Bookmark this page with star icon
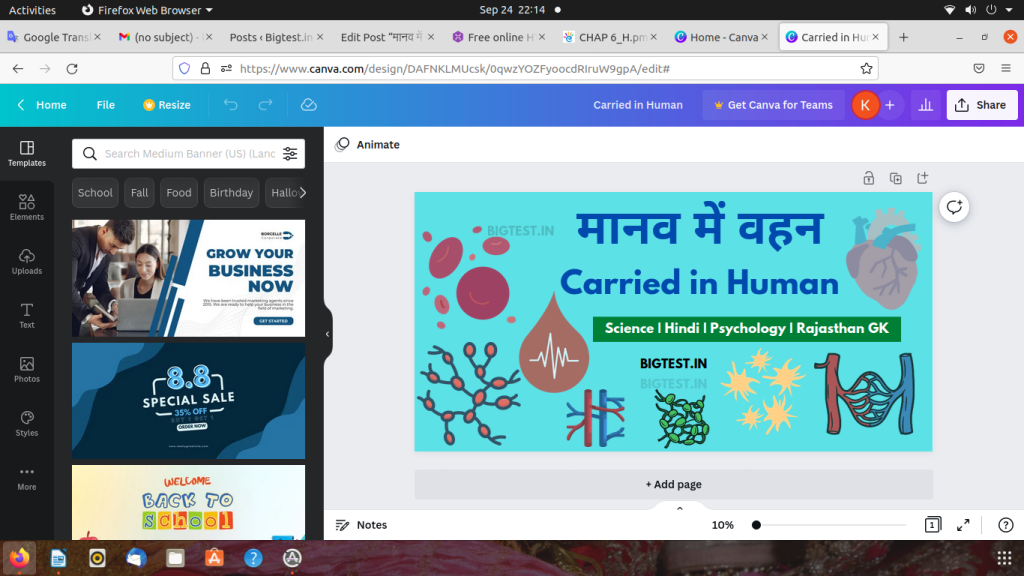 pyautogui.click(x=866, y=69)
